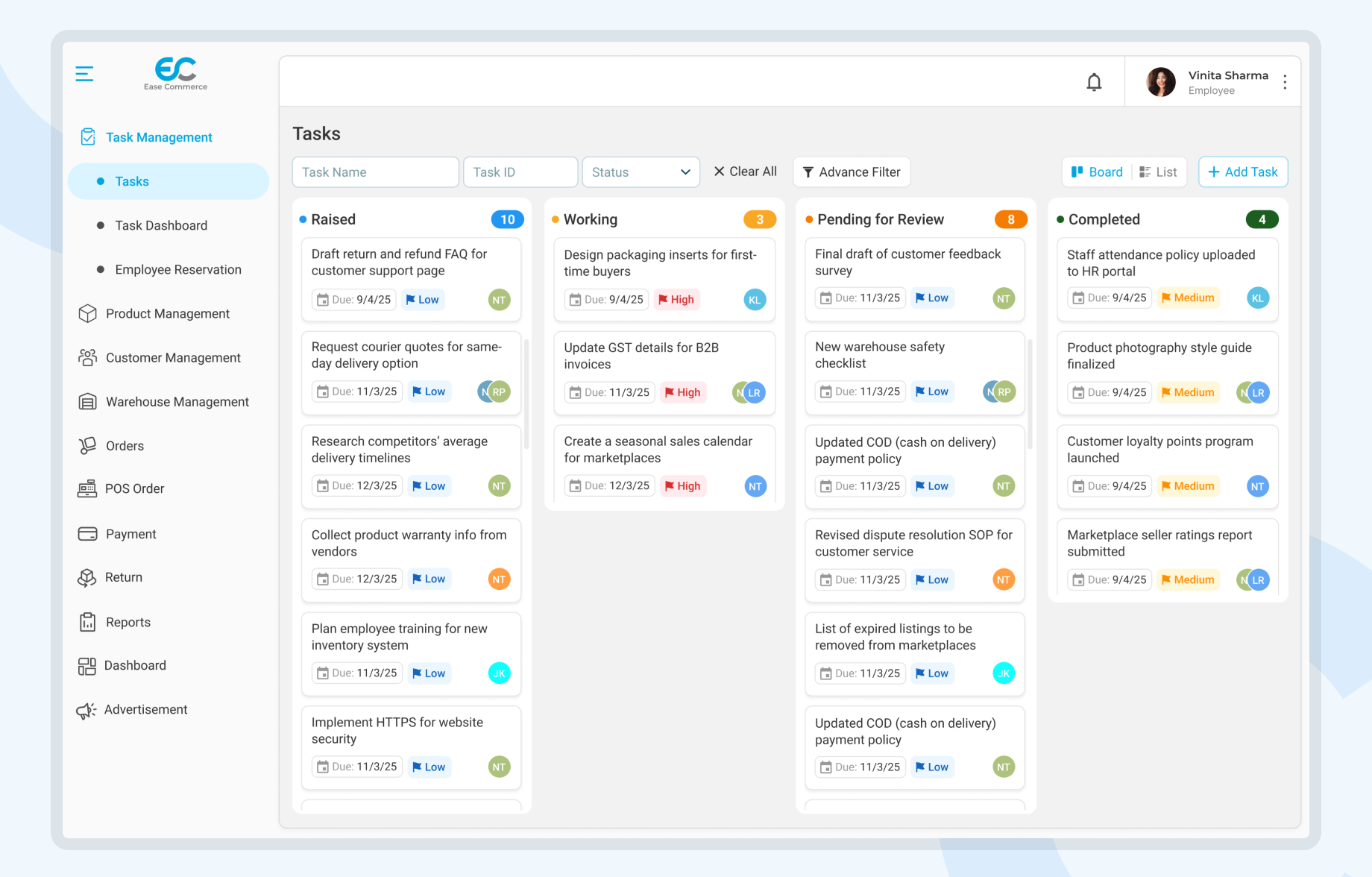Open Employee Reservation in the sidebar
The height and width of the screenshot is (877, 1372).
click(178, 269)
